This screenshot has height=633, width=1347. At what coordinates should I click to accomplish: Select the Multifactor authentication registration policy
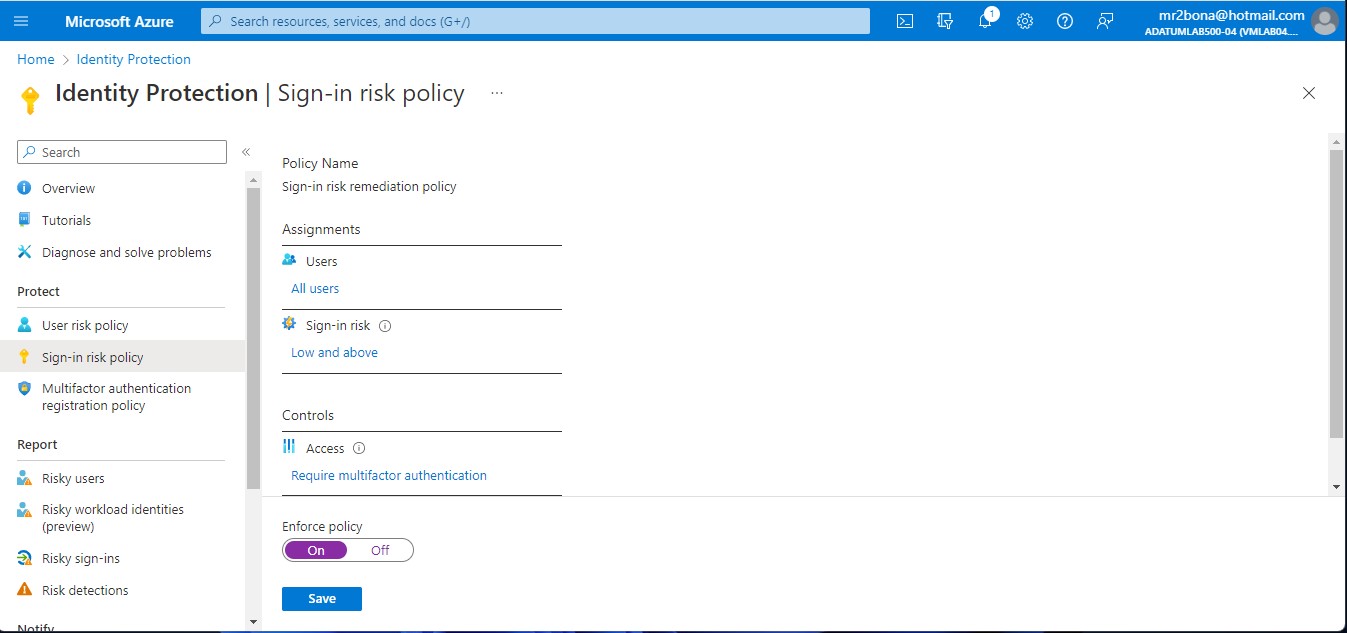[x=115, y=396]
